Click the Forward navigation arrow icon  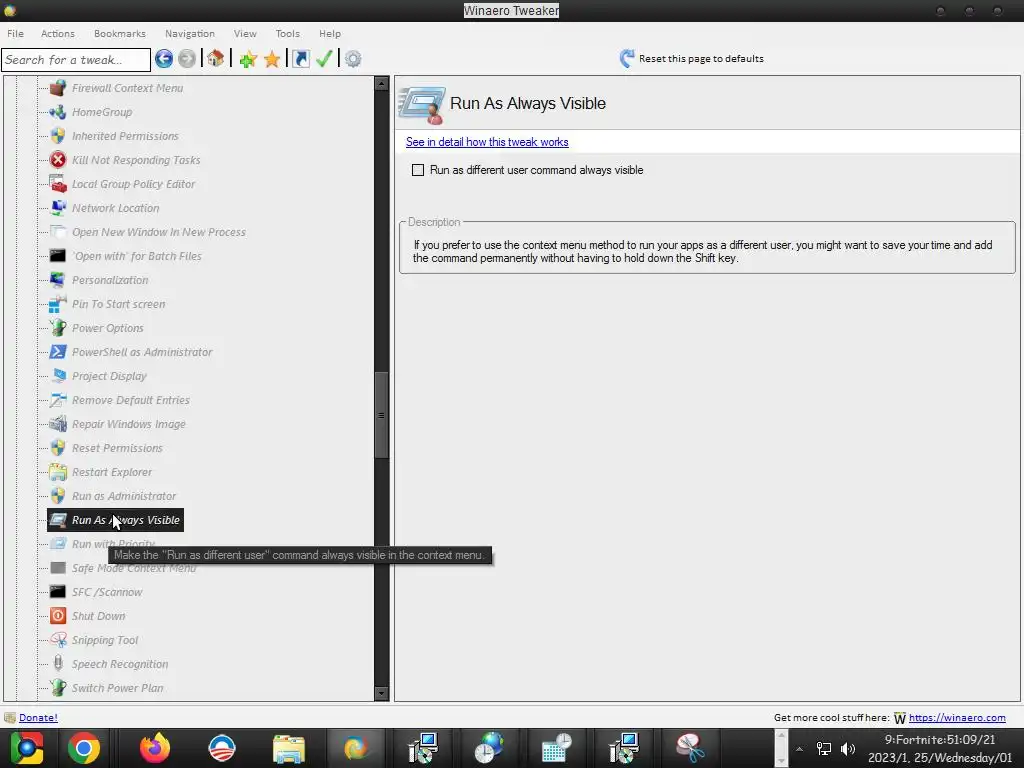point(187,59)
